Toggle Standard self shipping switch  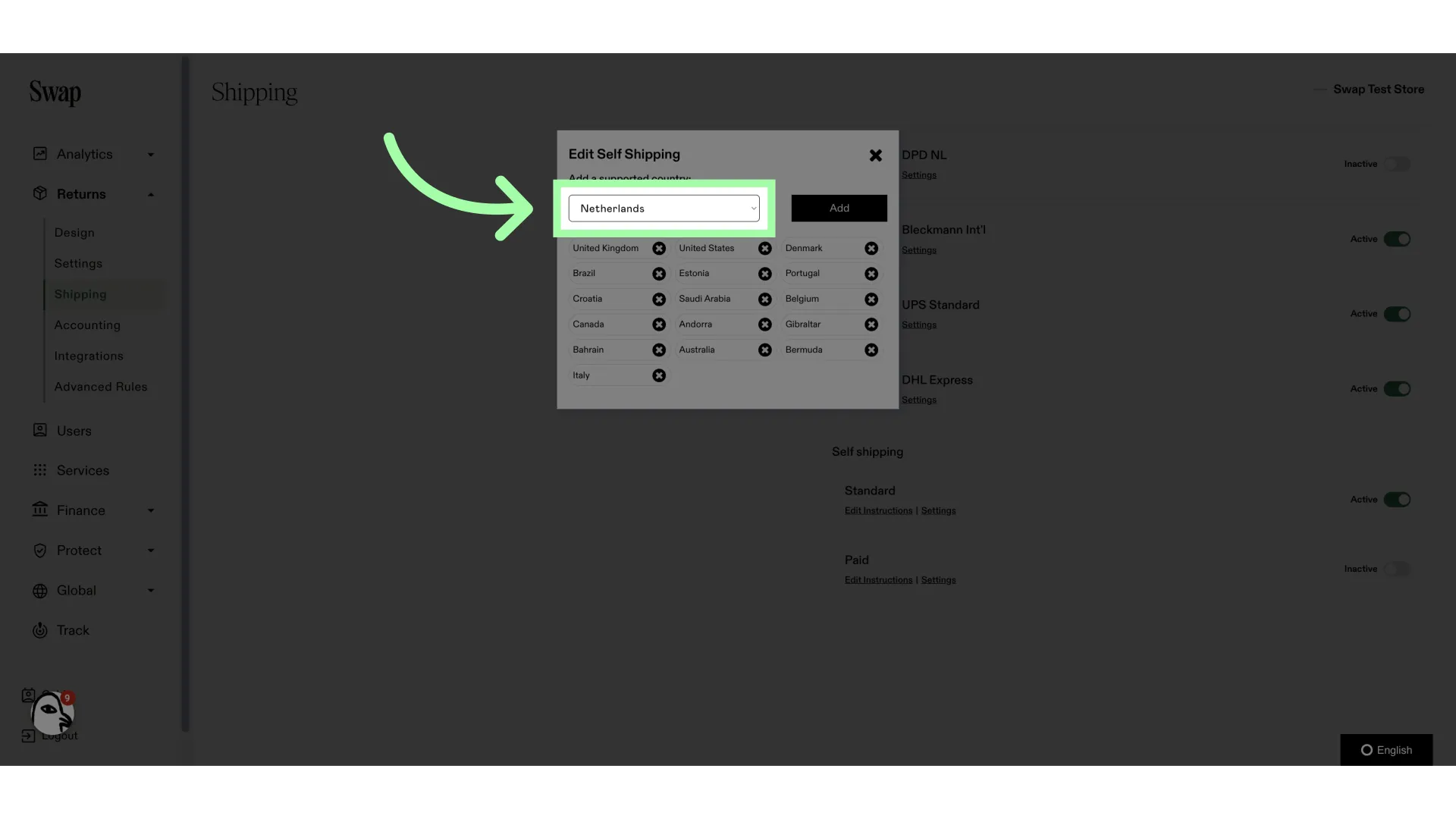click(x=1397, y=500)
